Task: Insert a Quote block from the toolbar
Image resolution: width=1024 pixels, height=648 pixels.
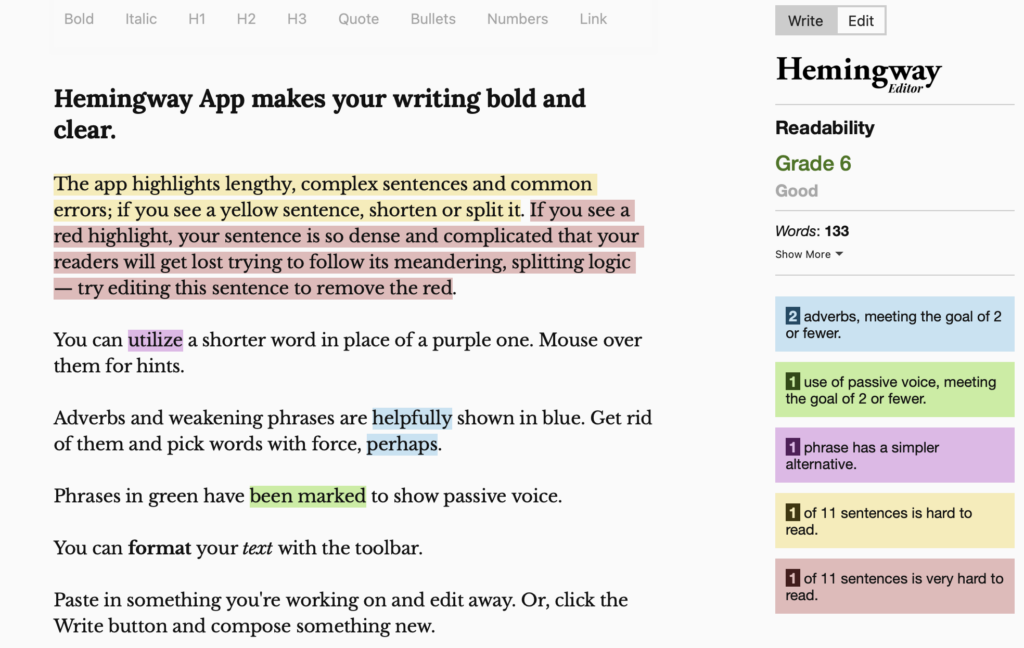Action: [x=358, y=19]
